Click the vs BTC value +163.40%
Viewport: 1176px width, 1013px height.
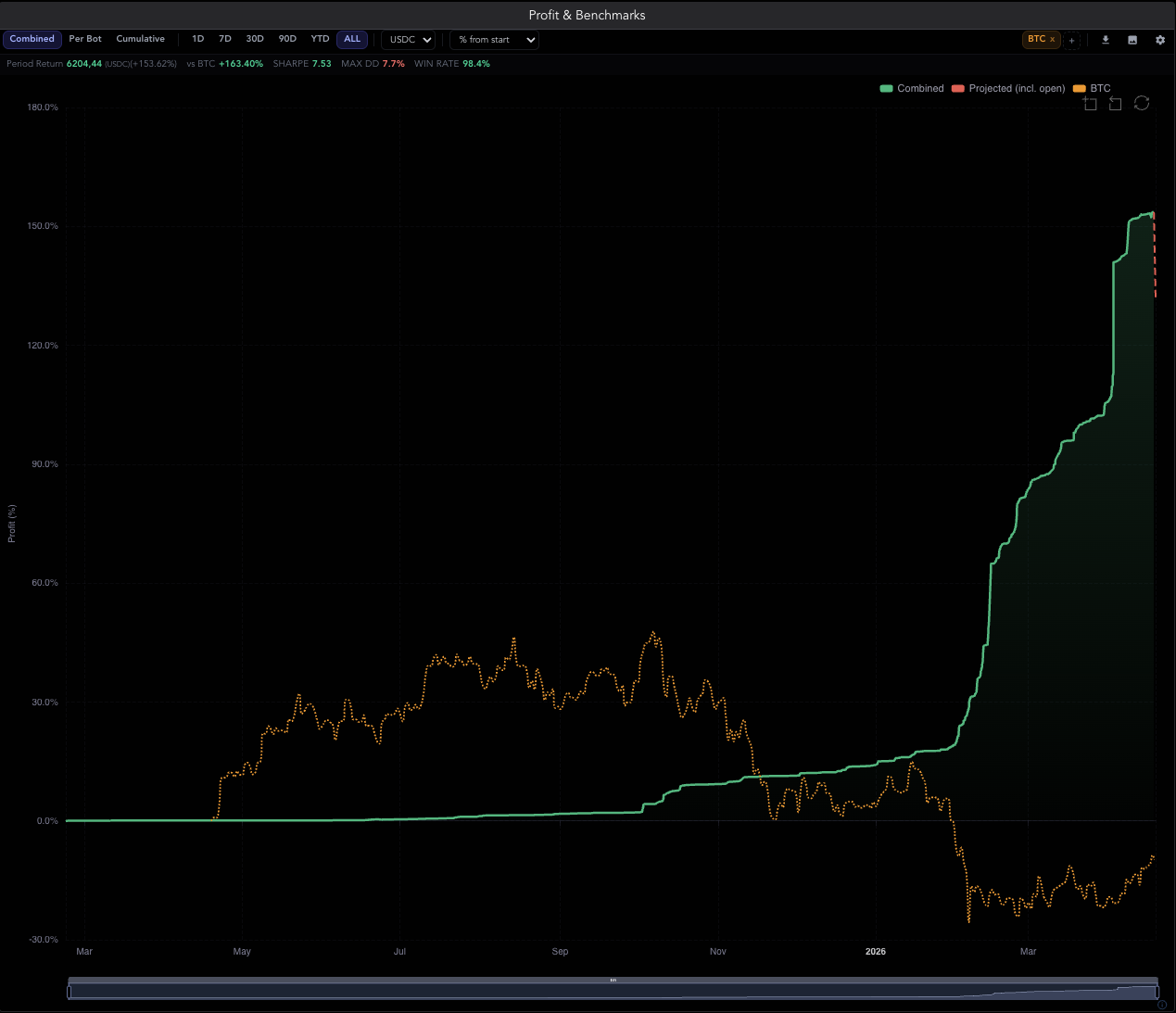tap(241, 64)
